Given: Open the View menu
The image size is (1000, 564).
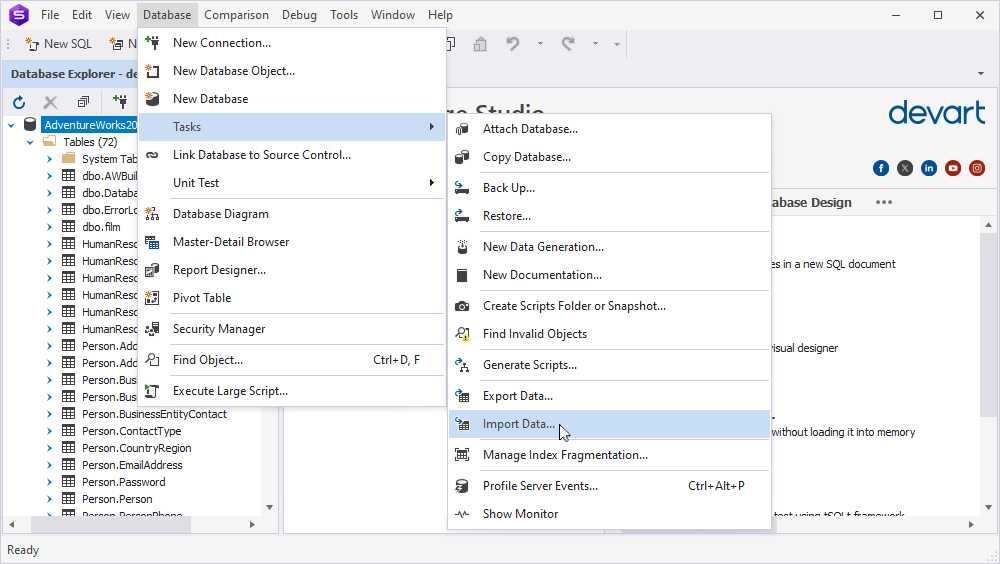Looking at the screenshot, I should [117, 15].
